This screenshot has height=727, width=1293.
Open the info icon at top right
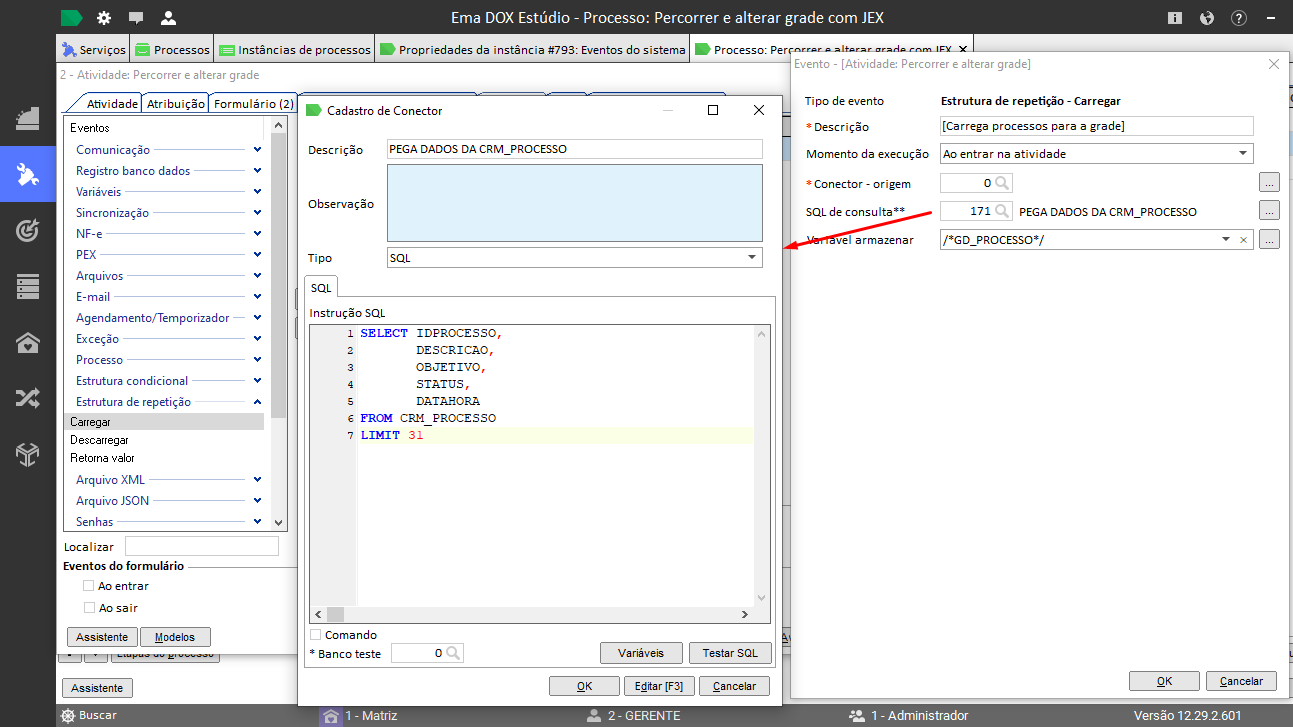[1175, 18]
